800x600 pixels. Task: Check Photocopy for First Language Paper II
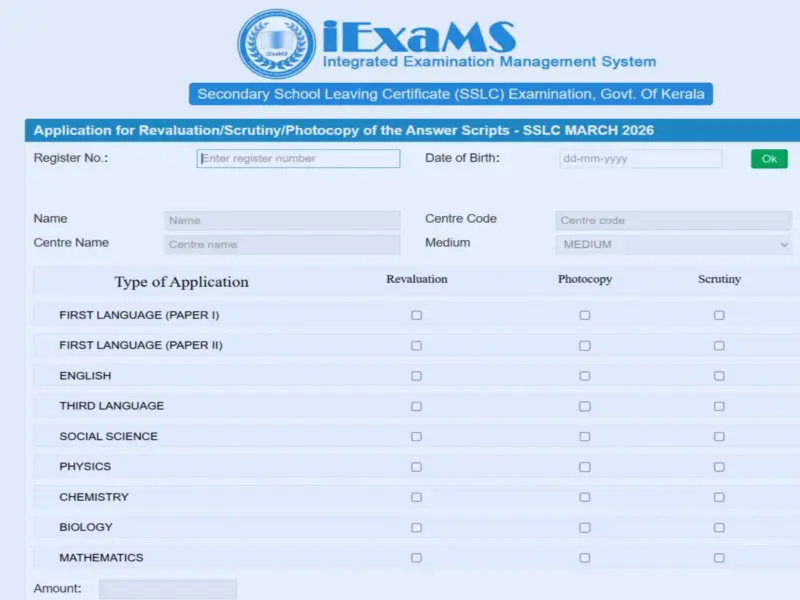(x=585, y=346)
